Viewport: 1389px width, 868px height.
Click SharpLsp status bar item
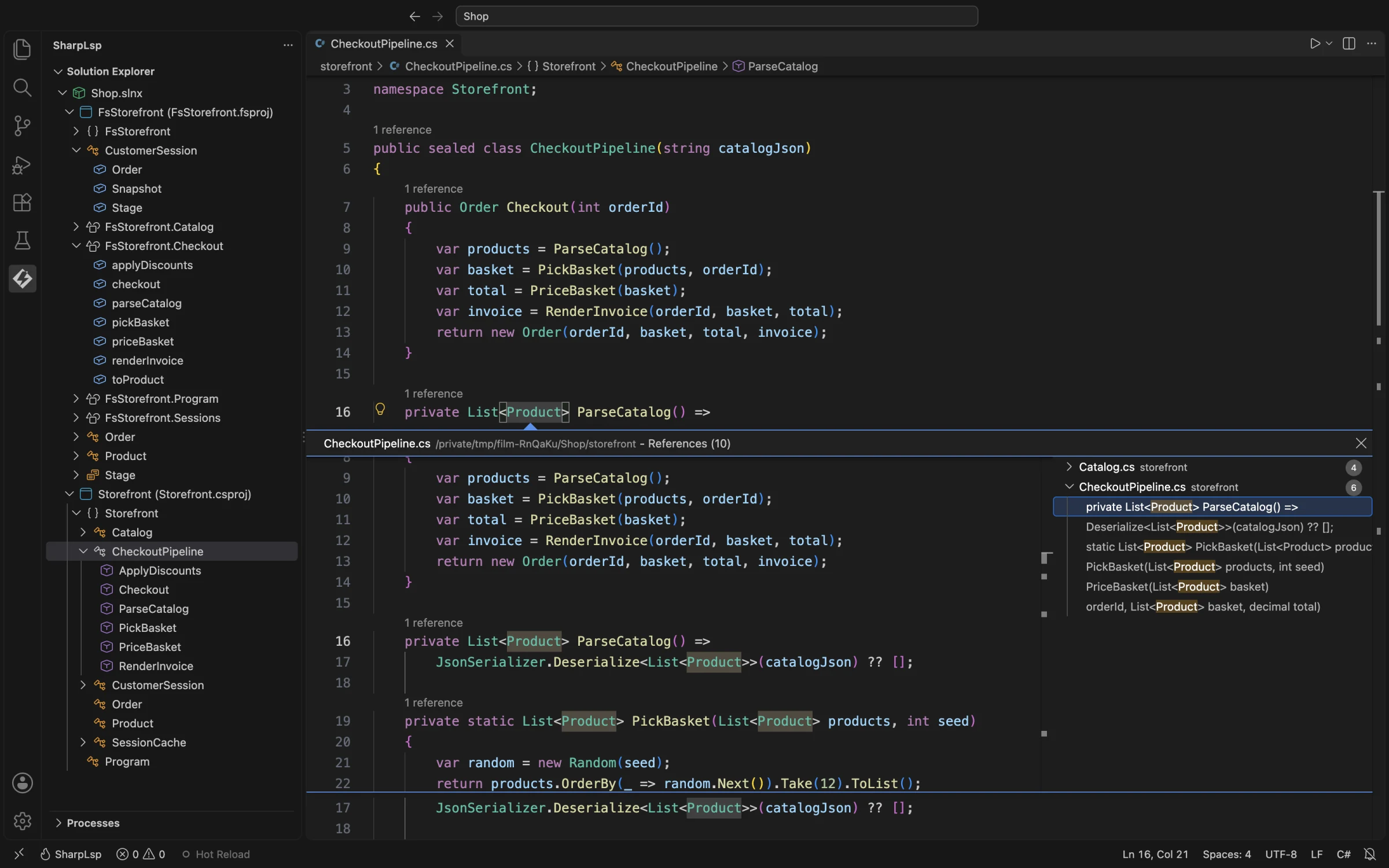(71, 854)
